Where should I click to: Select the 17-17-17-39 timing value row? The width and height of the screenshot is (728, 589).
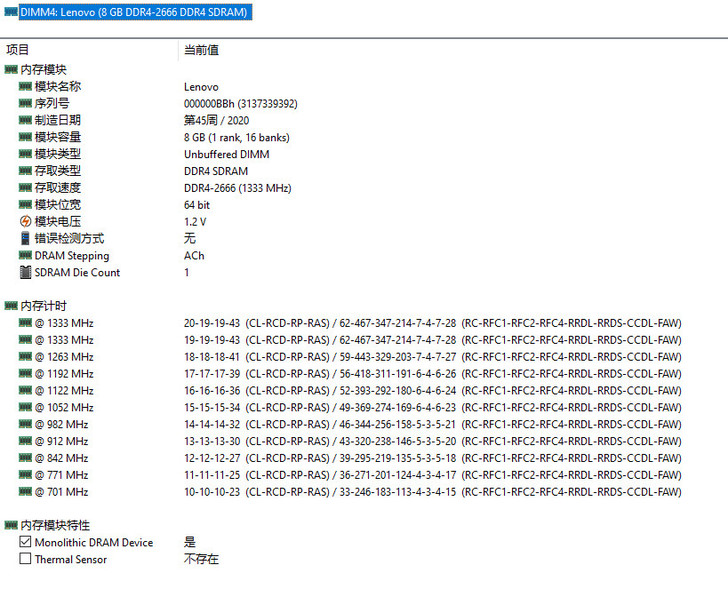tap(433, 374)
